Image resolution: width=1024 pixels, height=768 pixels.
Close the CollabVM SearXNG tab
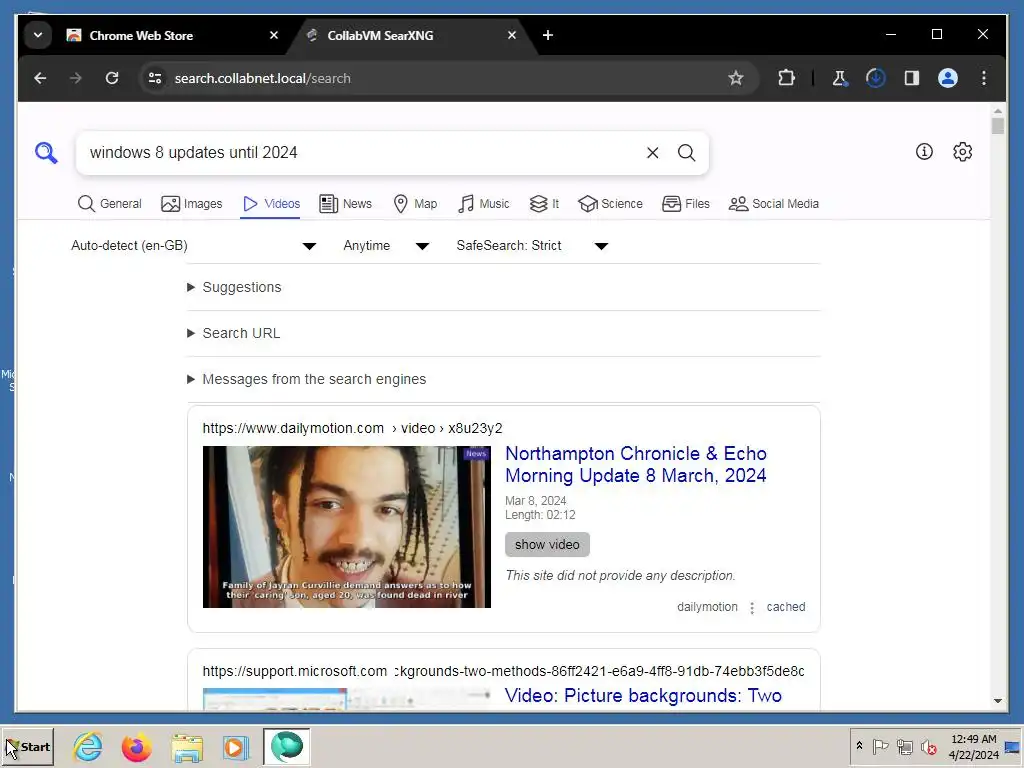tap(511, 35)
